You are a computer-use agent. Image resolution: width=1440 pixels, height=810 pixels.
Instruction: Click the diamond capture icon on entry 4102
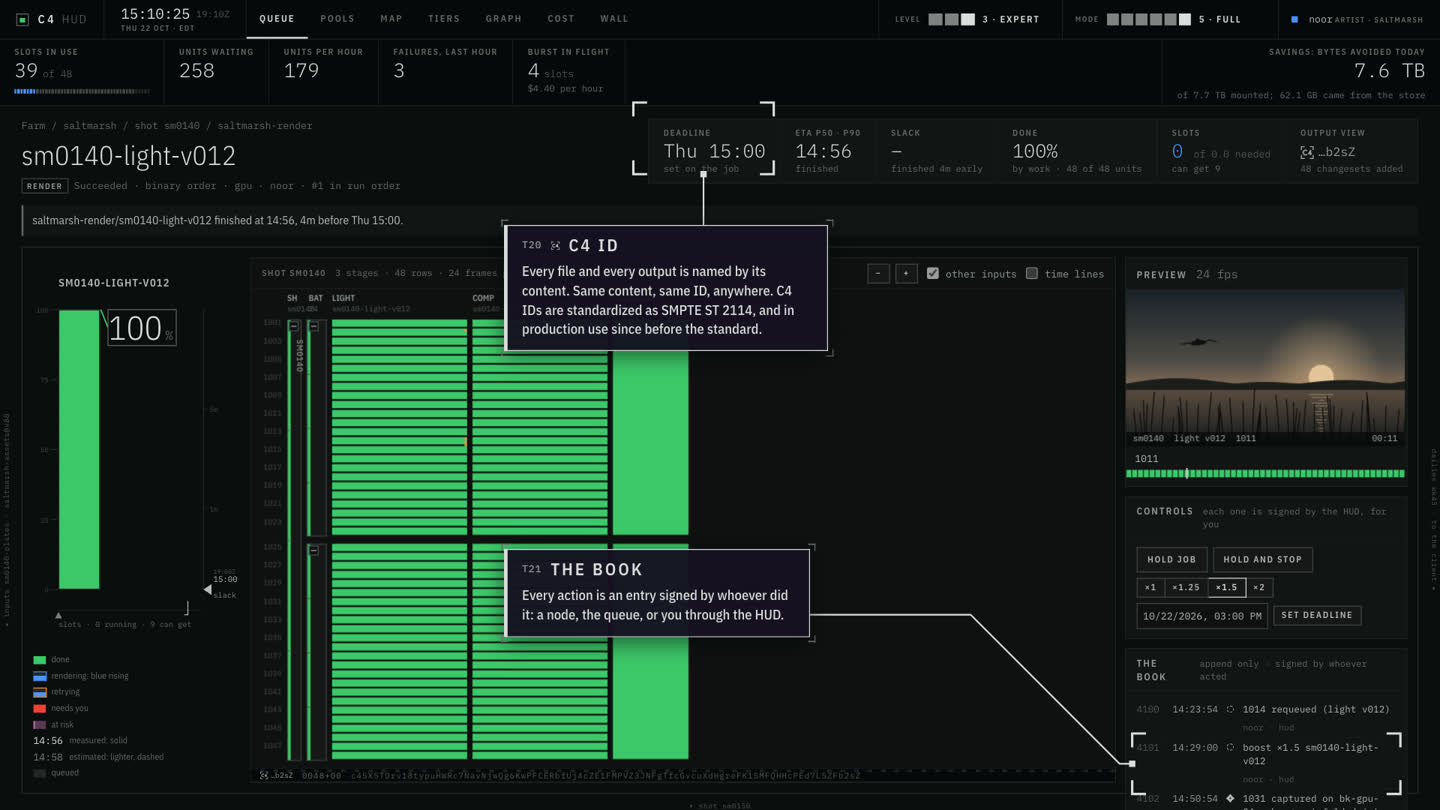1230,798
